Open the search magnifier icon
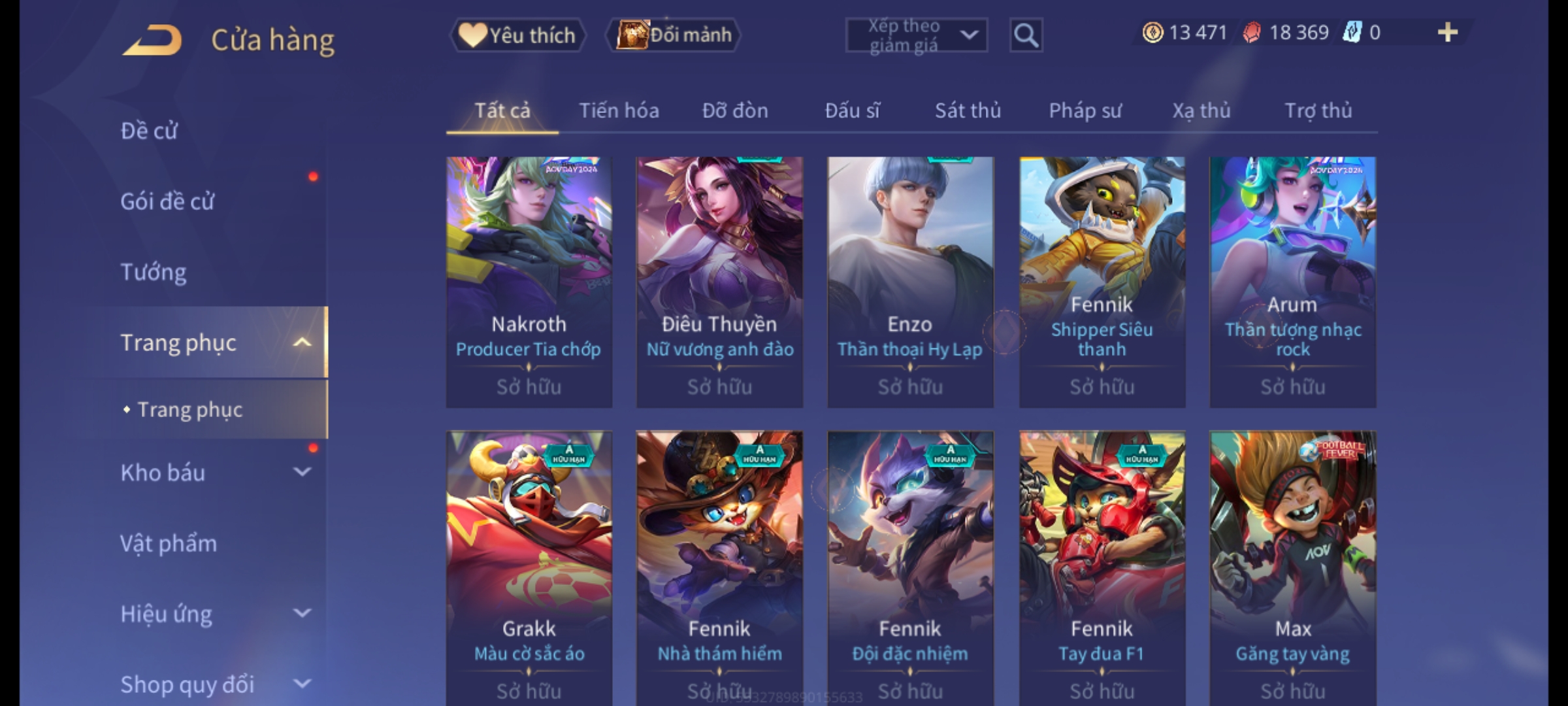Screen dimensions: 1568x706 [1026, 35]
